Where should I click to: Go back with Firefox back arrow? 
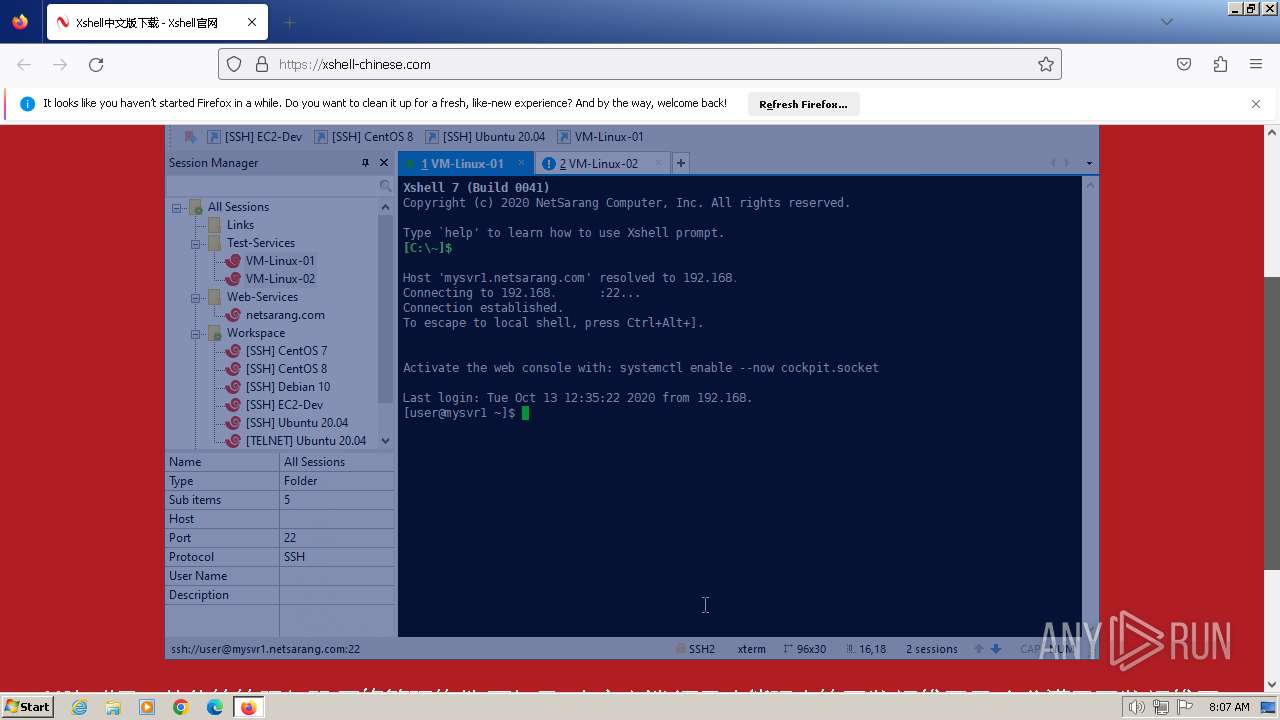(x=24, y=64)
